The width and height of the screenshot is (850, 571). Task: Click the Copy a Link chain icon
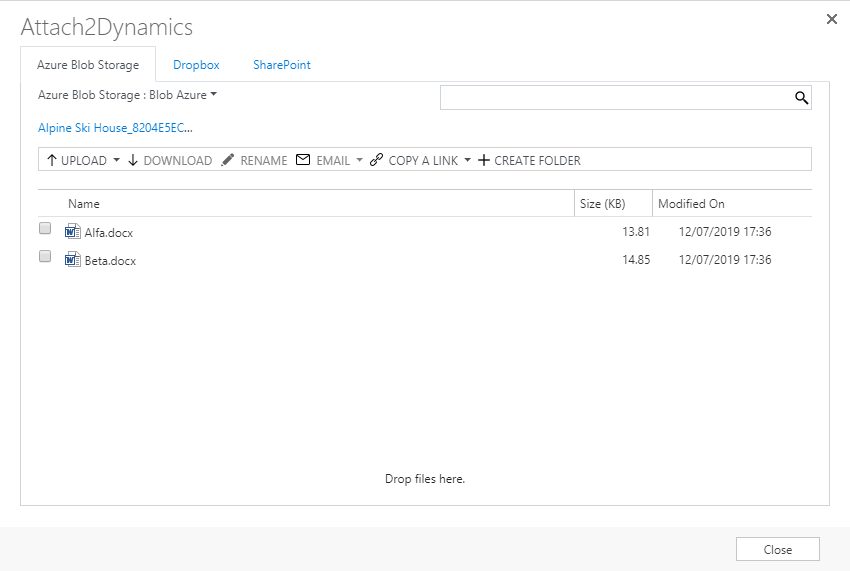(x=376, y=160)
